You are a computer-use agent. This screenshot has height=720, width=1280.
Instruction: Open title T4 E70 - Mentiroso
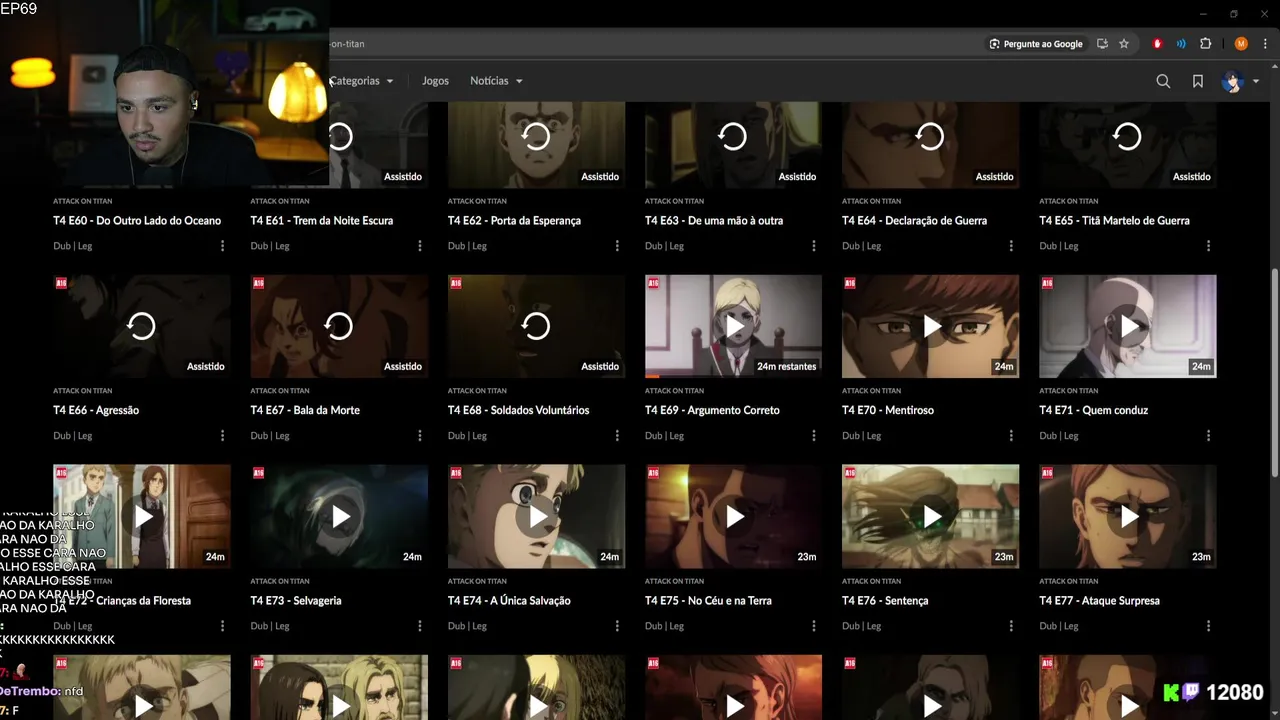pos(888,410)
